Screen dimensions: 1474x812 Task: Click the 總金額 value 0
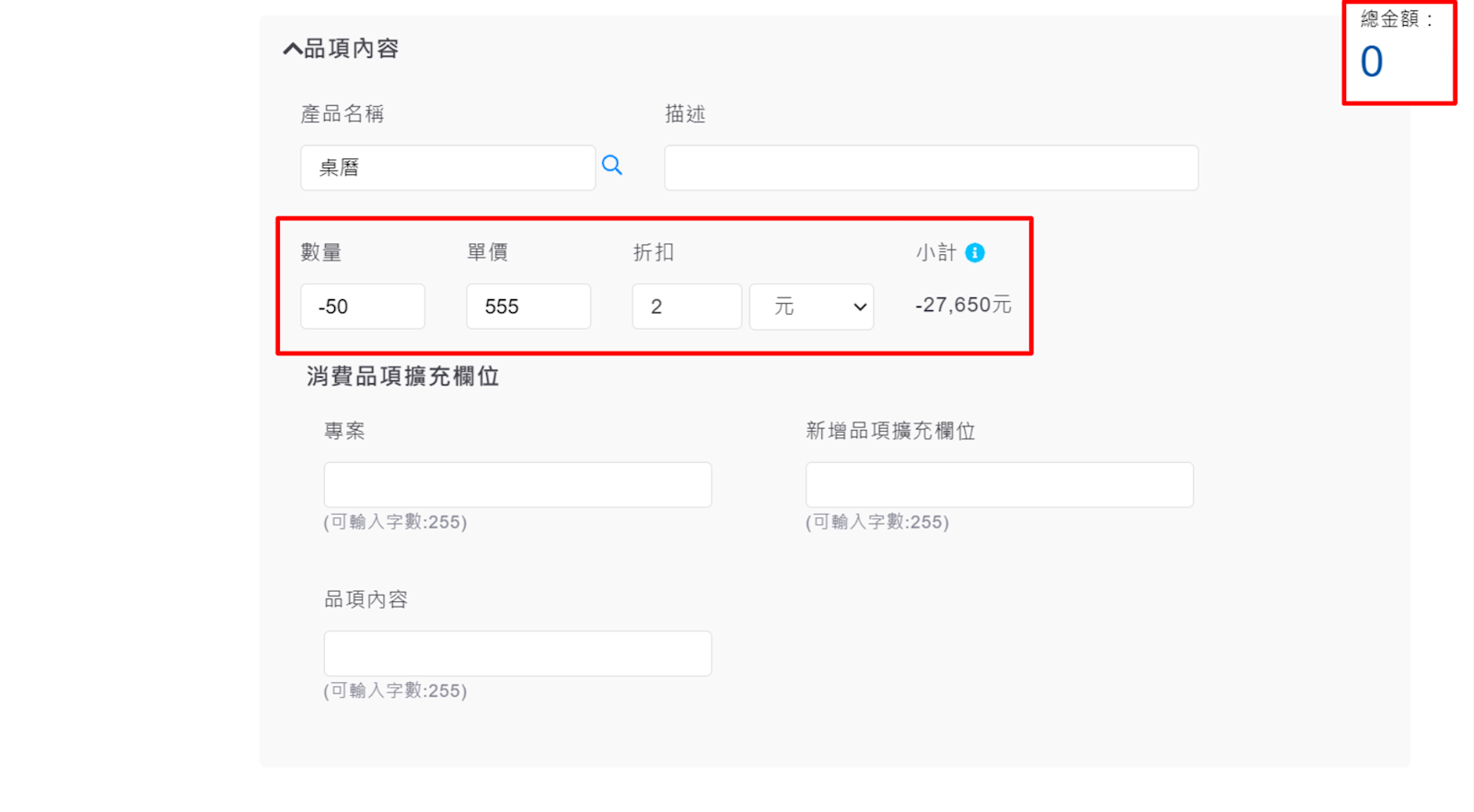(x=1372, y=63)
